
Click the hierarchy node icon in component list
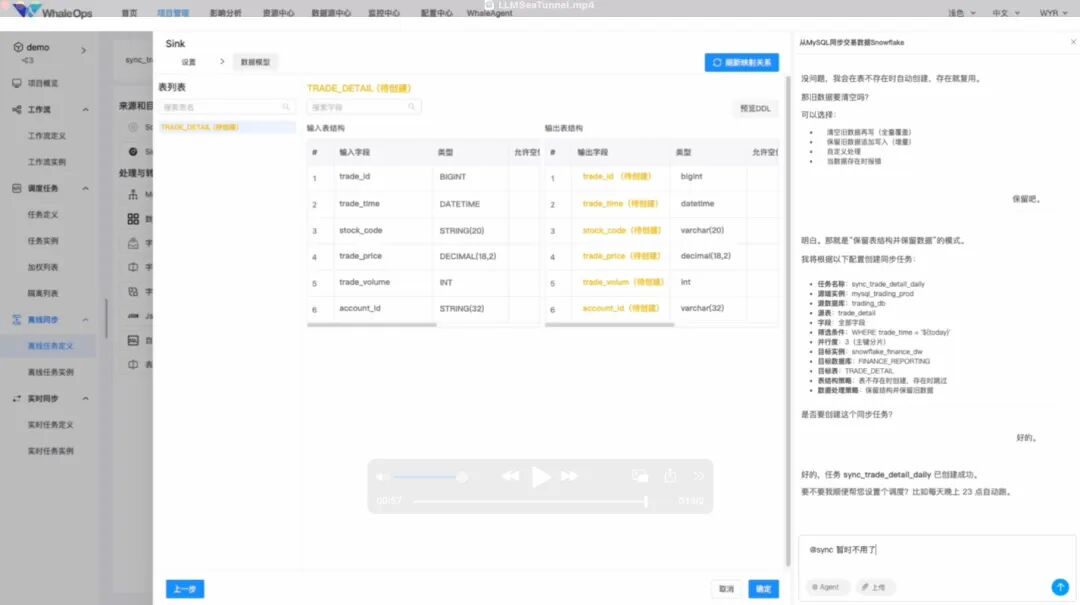[133, 194]
